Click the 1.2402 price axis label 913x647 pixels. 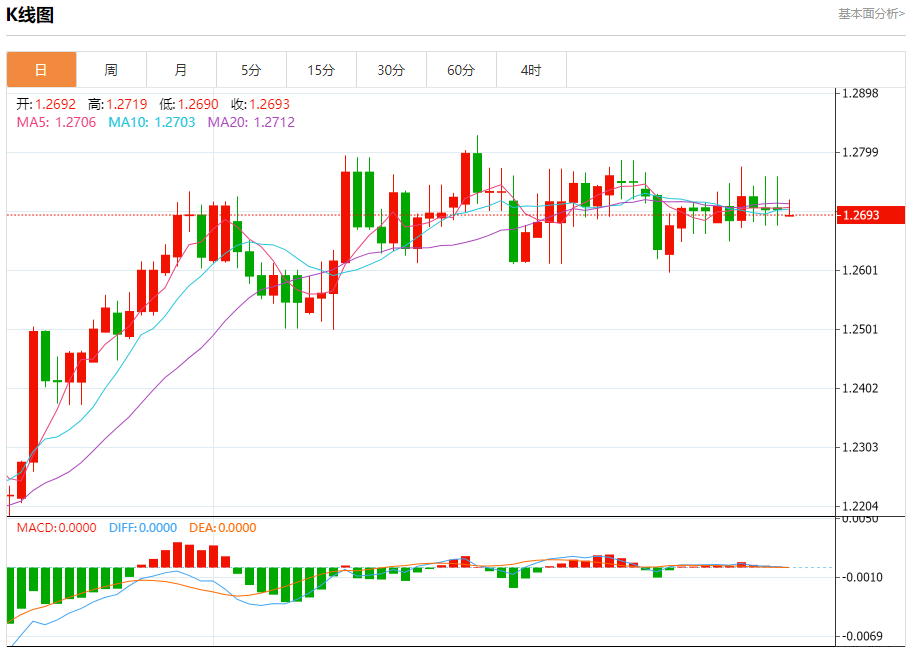pos(860,388)
